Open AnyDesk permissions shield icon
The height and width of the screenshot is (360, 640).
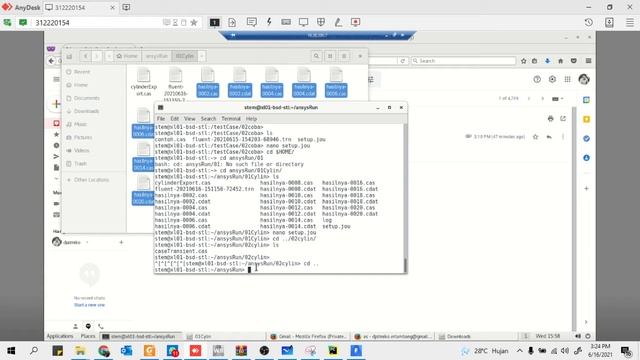point(321,22)
